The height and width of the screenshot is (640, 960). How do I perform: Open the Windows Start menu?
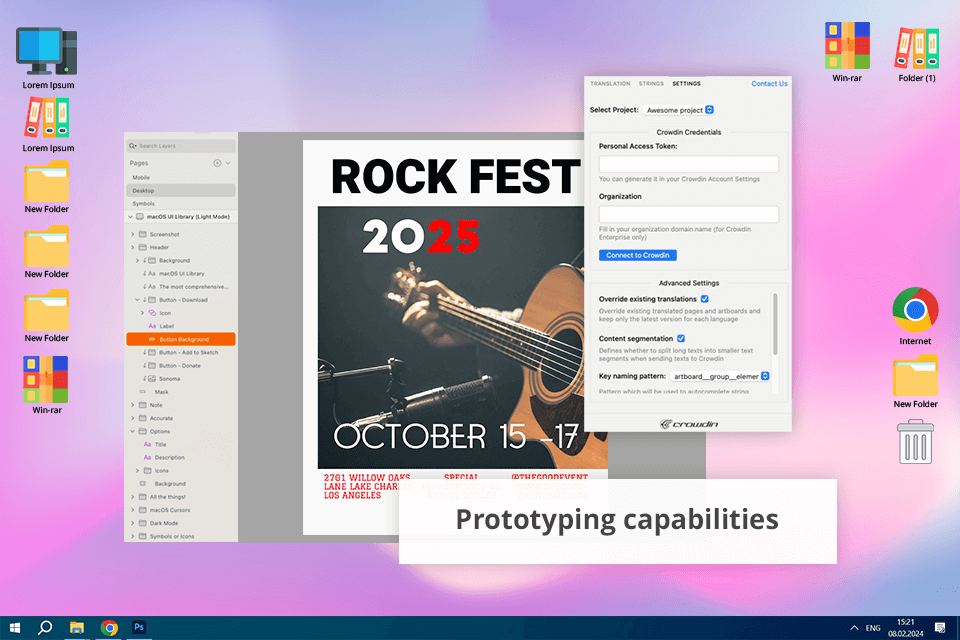point(15,628)
